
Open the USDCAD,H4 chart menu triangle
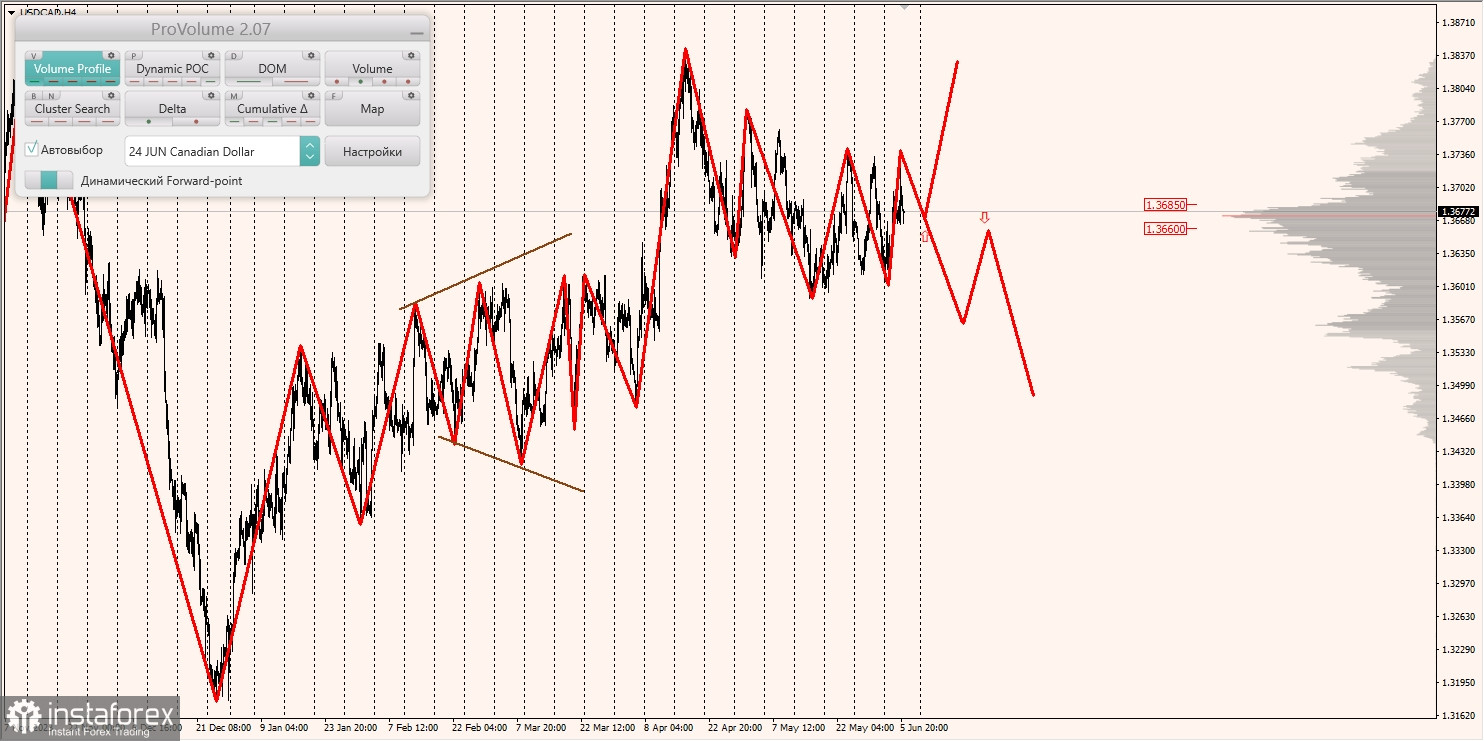pyautogui.click(x=11, y=13)
